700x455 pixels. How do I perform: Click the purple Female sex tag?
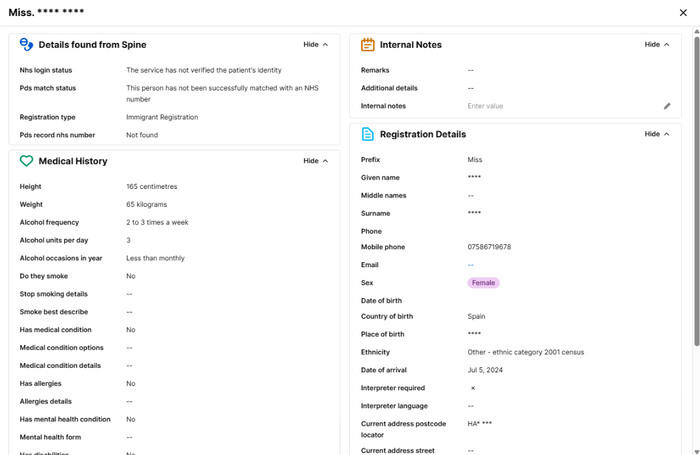pos(483,283)
